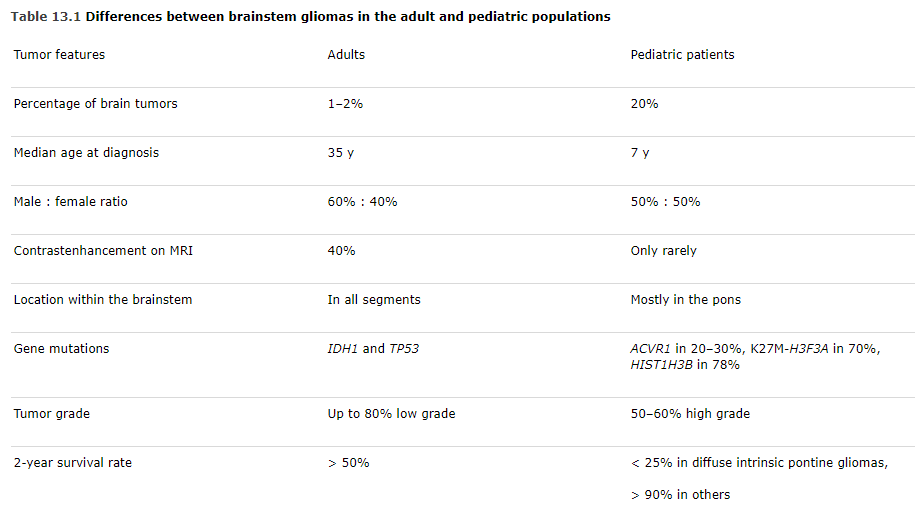Click the 'Contrastenhancement on MRI' row label
The width and height of the screenshot is (915, 517).
(x=103, y=251)
